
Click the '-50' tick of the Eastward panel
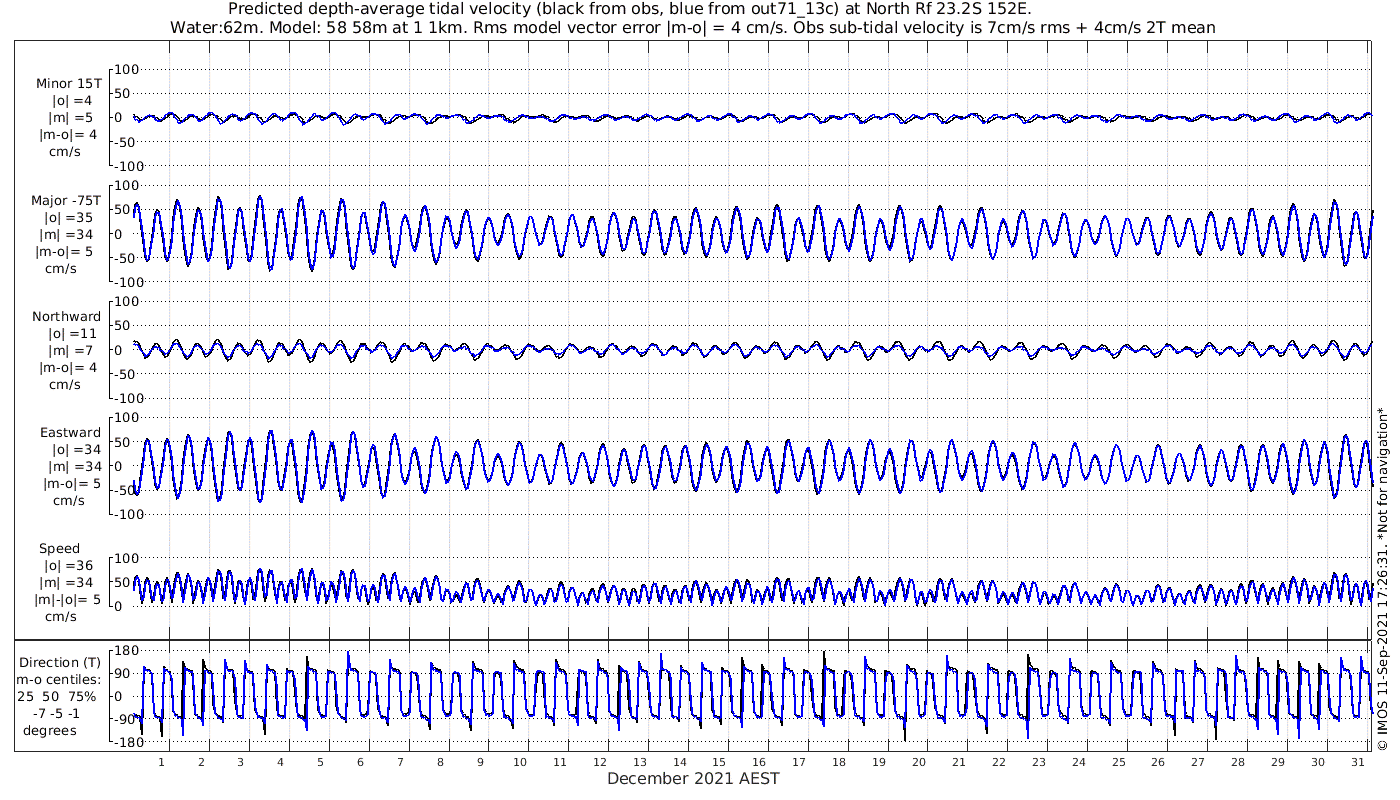[126, 489]
